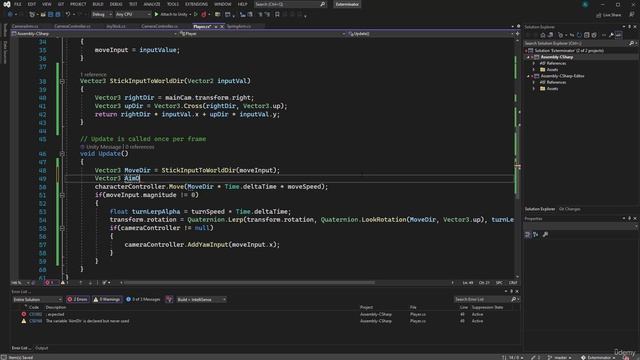The image size is (640, 360).
Task: Open the EXTENSIONS menu
Action: pos(196,4)
